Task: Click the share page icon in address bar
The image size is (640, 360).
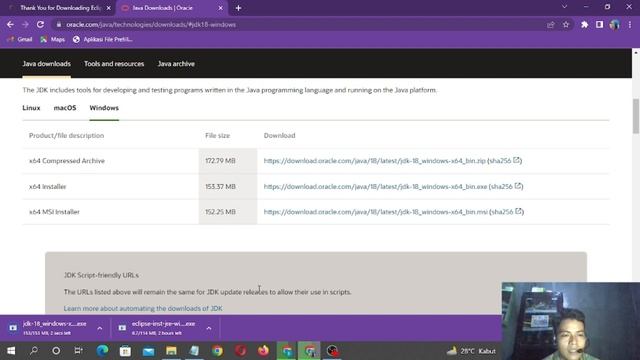Action: click(551, 24)
